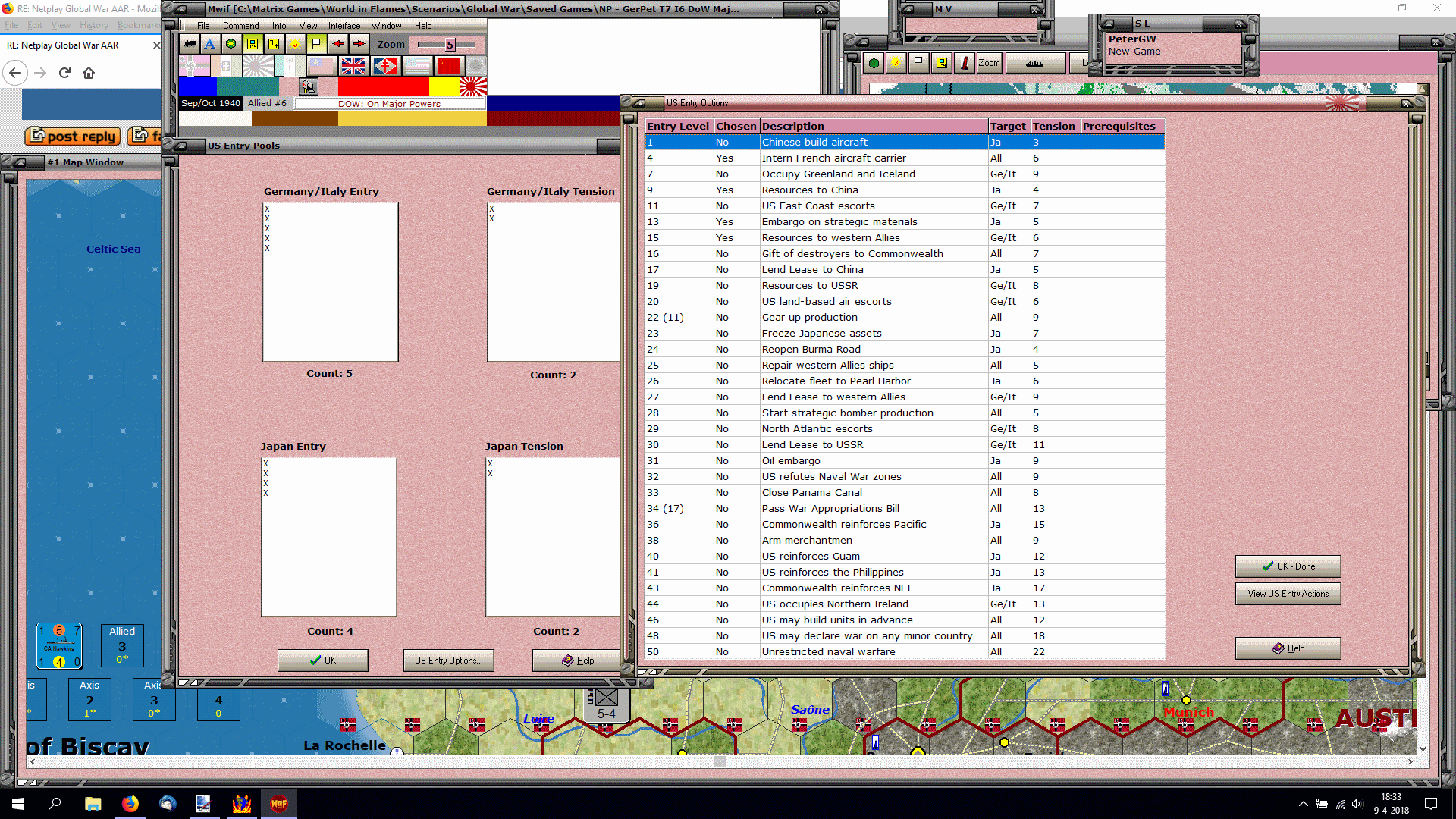Open the Window menu

click(x=386, y=26)
